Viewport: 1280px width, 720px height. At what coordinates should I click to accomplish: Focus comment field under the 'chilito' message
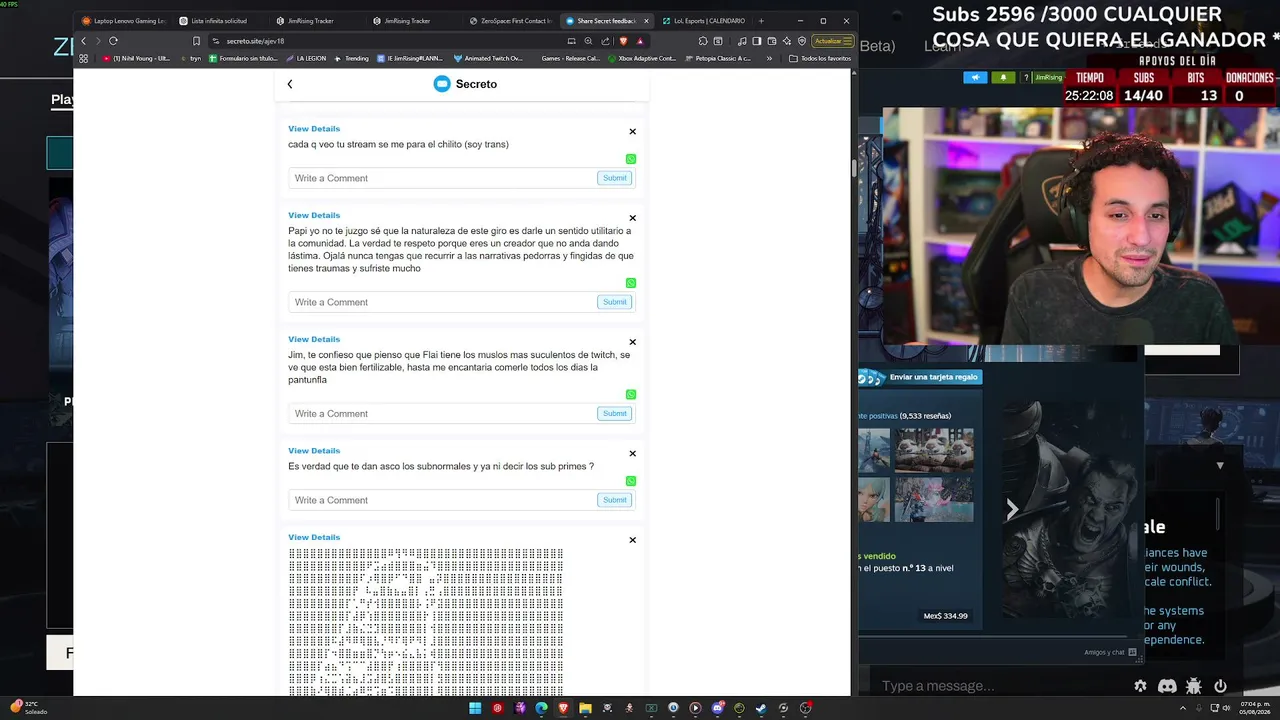[x=442, y=178]
